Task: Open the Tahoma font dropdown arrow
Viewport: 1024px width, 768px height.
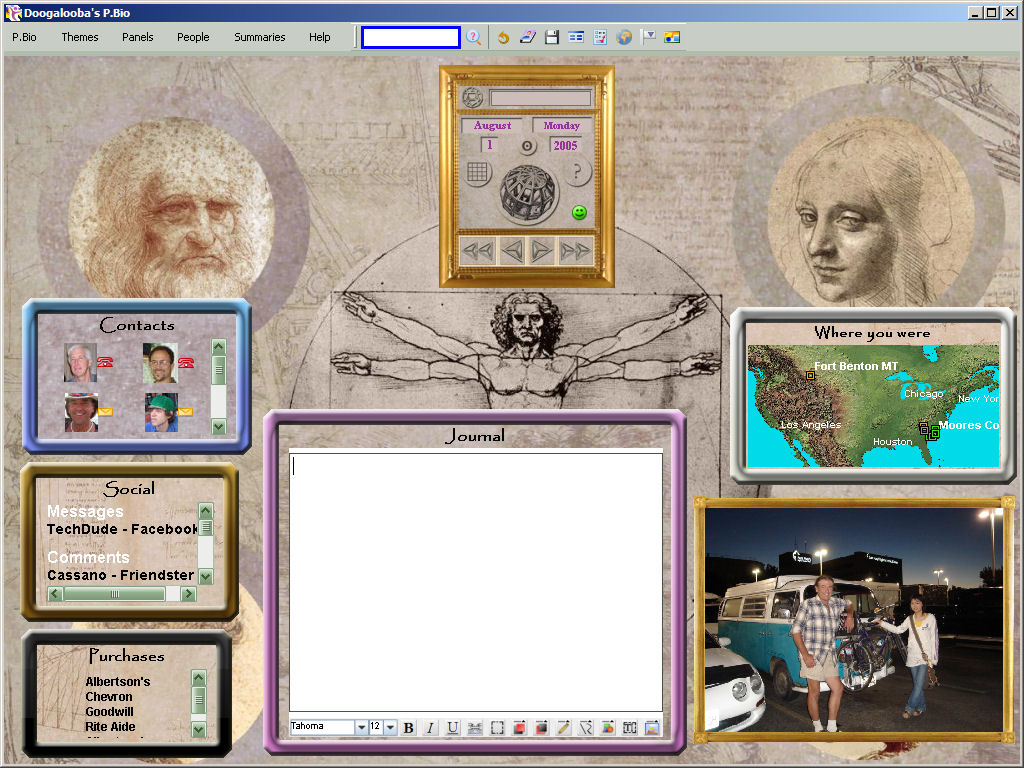Action: [x=361, y=728]
